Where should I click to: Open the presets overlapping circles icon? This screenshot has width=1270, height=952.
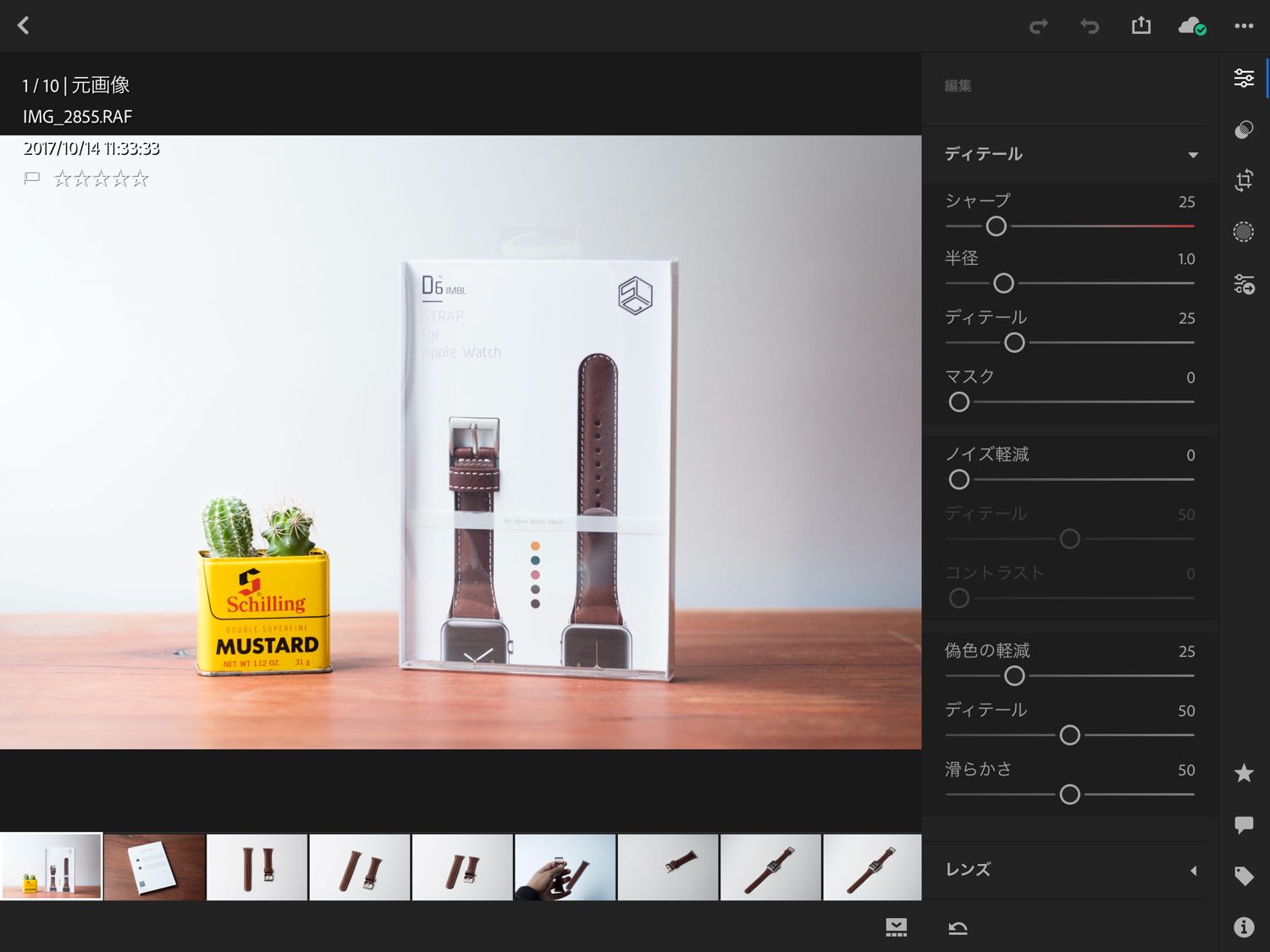(x=1244, y=129)
